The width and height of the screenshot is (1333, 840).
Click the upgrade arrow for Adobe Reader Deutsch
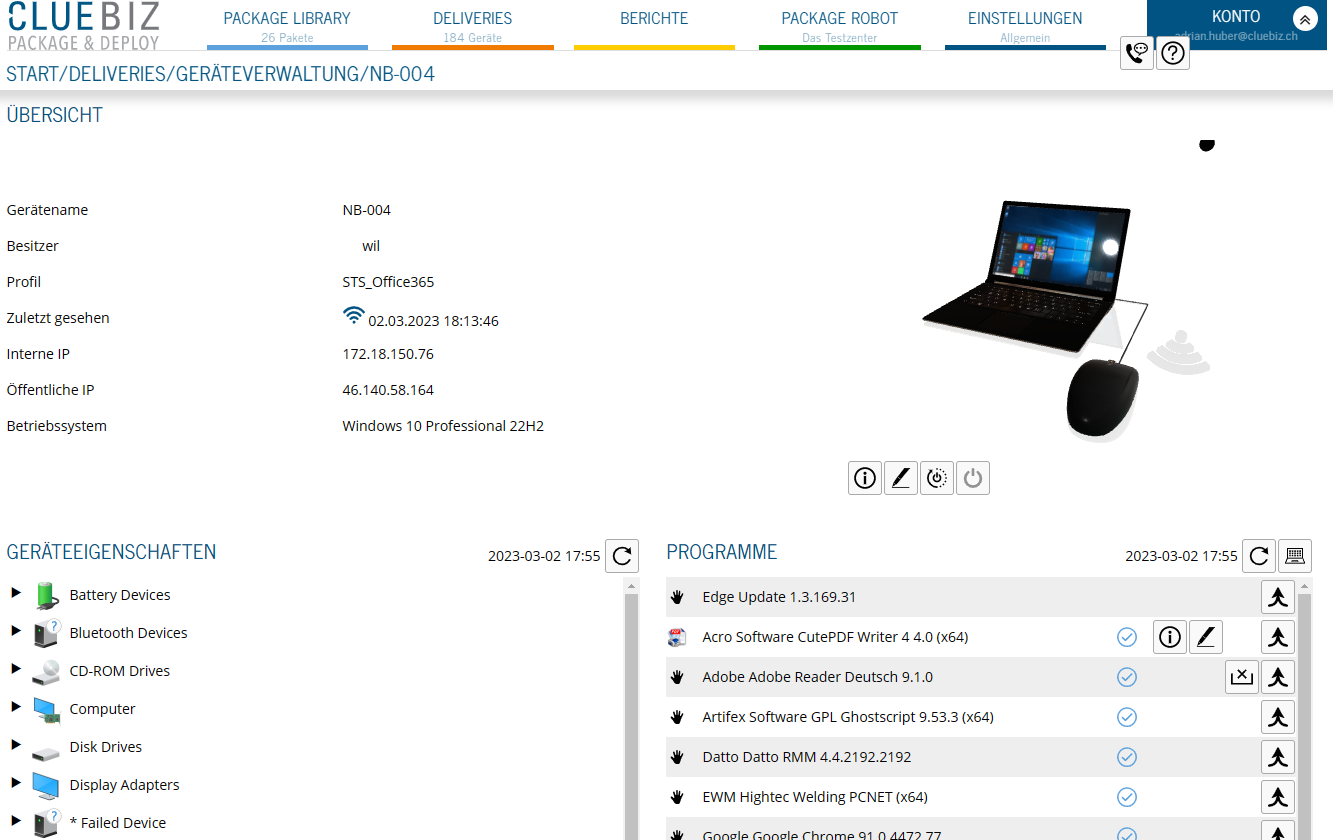1278,677
